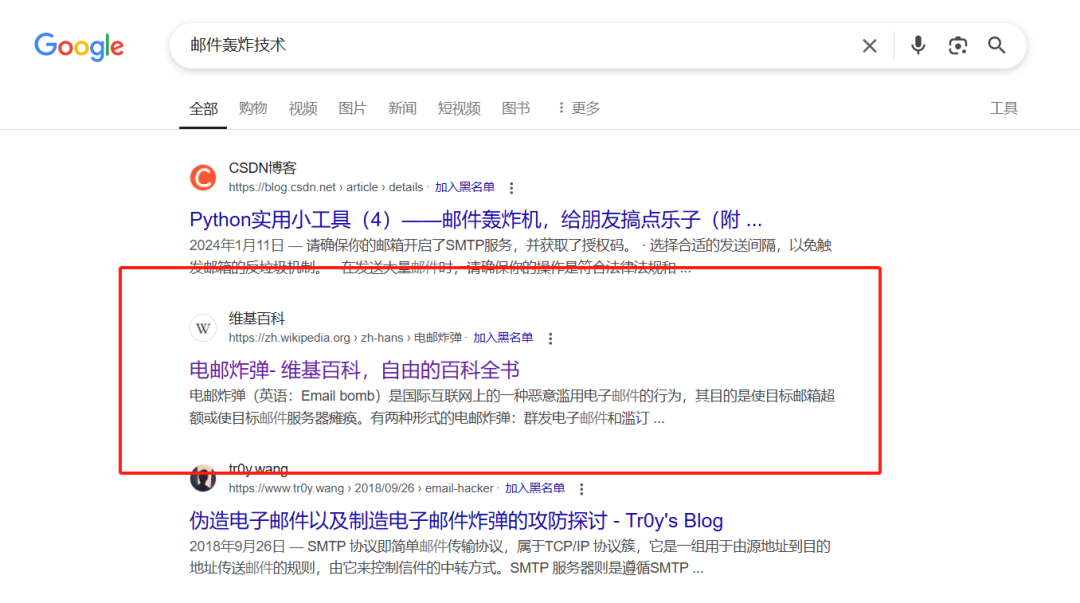
Task: Click the tr0y.wang avatar favicon
Action: (203, 478)
